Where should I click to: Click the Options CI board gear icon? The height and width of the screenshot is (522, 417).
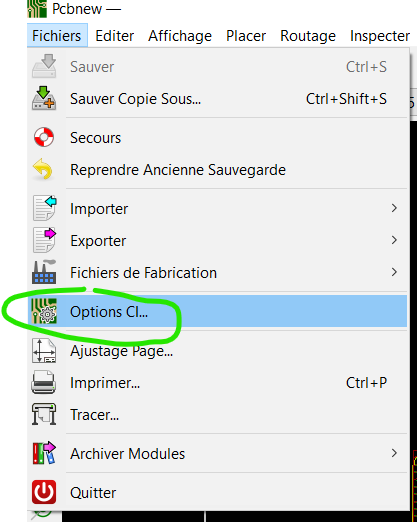[x=44, y=311]
